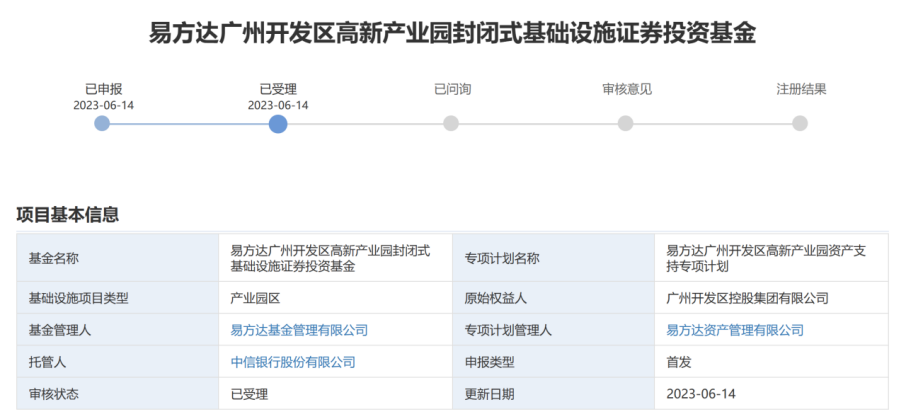Click the 广州开发区控股集团有限公司 value
The width and height of the screenshot is (906, 419).
tap(748, 298)
